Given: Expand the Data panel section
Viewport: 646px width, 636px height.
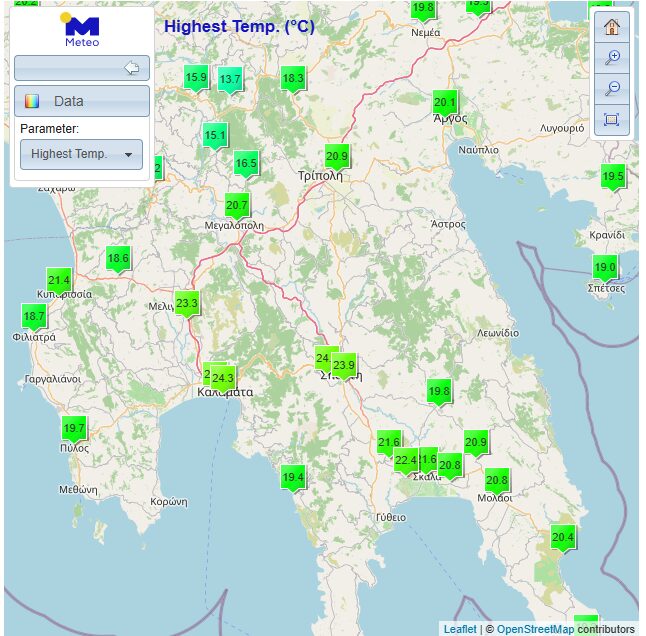Looking at the screenshot, I should click(81, 101).
